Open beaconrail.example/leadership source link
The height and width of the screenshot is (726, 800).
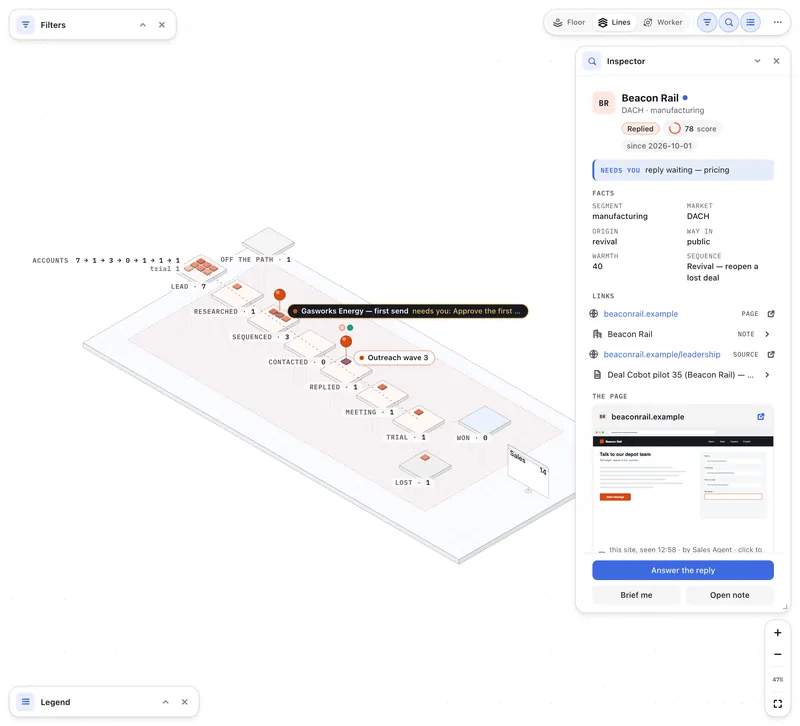click(x=662, y=355)
